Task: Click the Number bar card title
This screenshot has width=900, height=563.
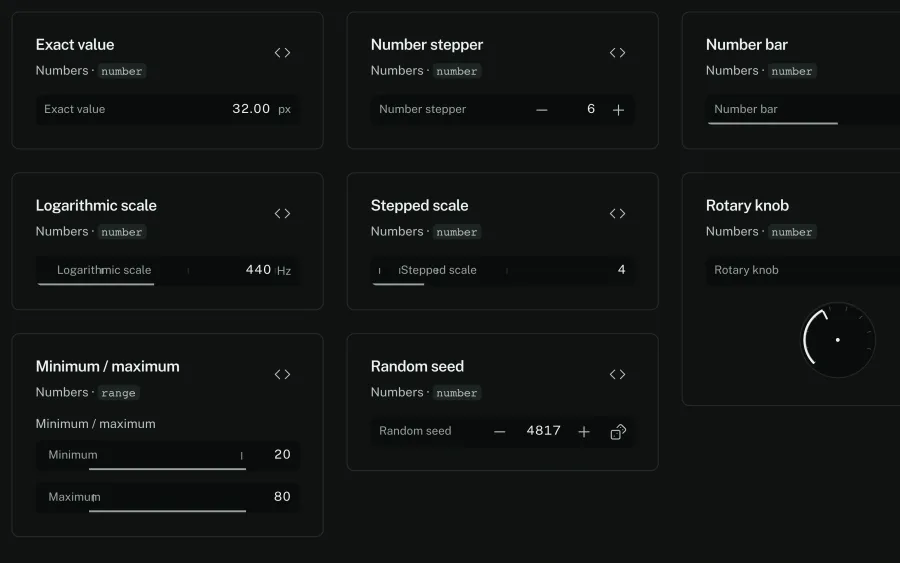Action: [746, 45]
